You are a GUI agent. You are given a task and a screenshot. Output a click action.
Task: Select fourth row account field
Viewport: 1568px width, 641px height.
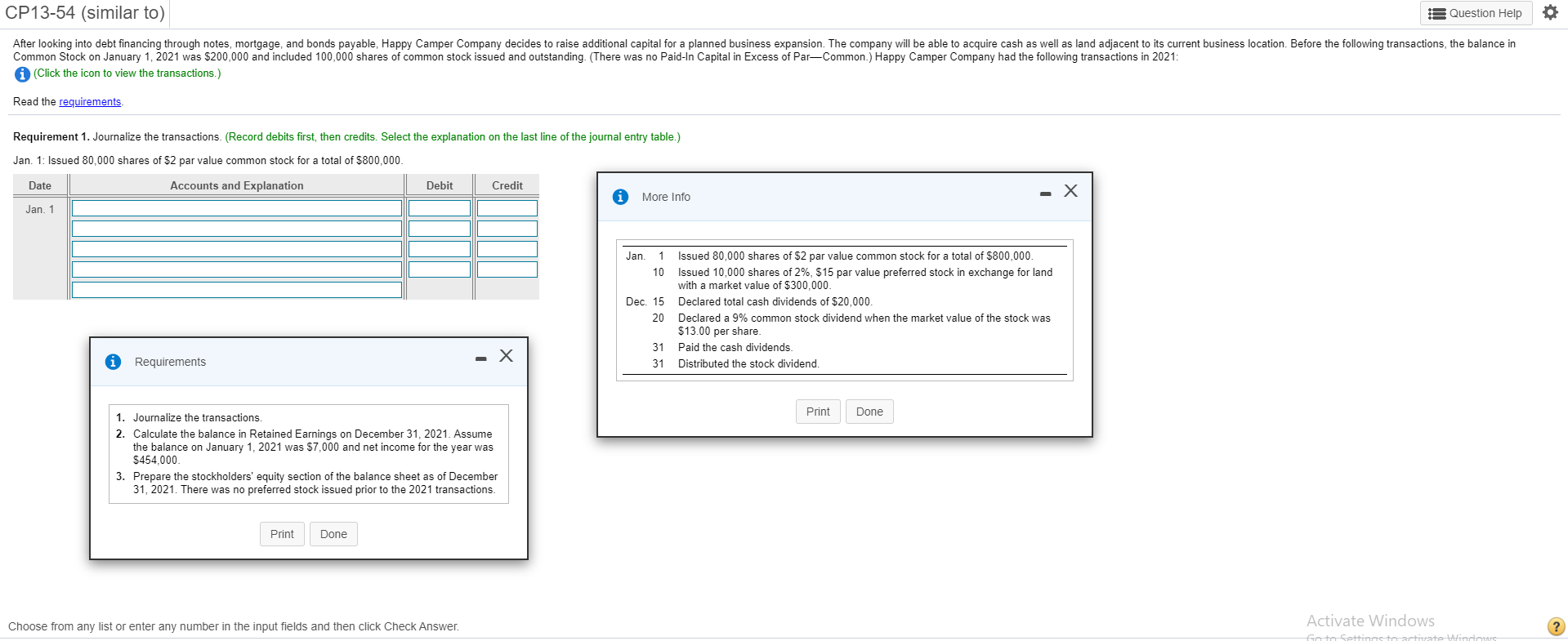coord(237,269)
